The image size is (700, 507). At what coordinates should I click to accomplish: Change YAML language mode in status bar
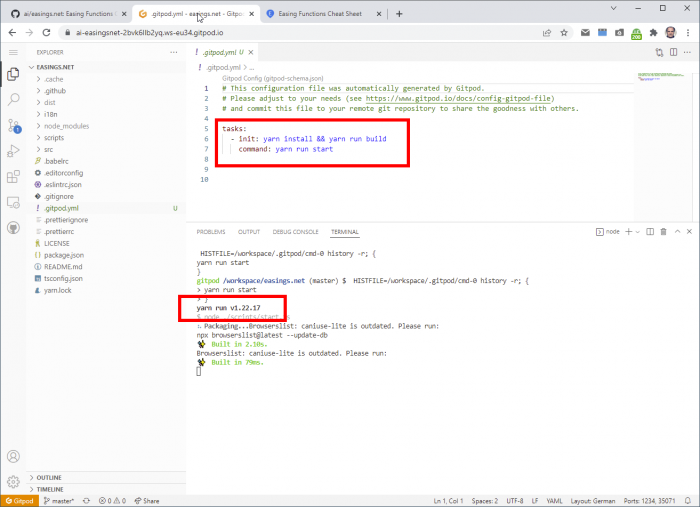[554, 501]
